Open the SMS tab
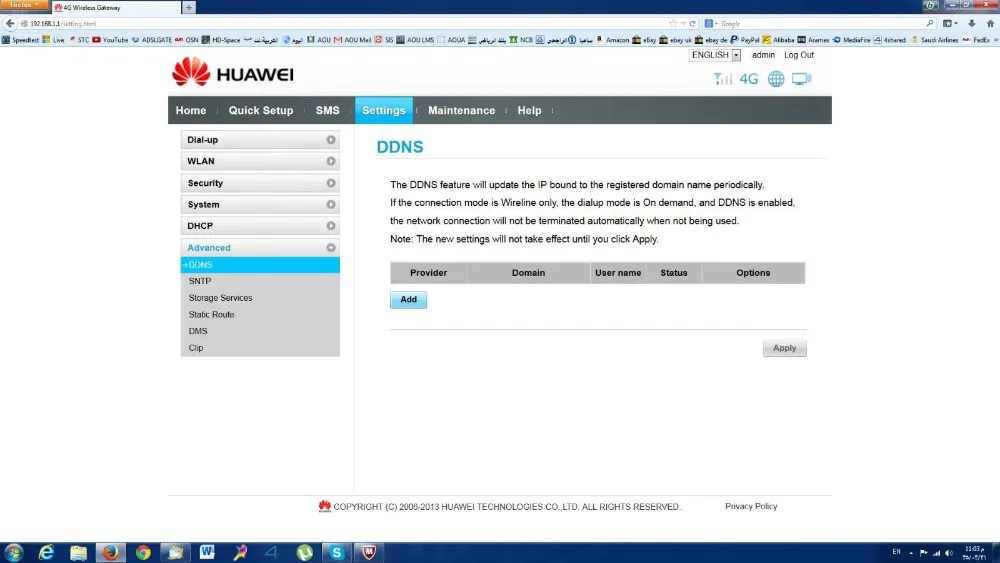This screenshot has width=1000, height=563. 327,110
